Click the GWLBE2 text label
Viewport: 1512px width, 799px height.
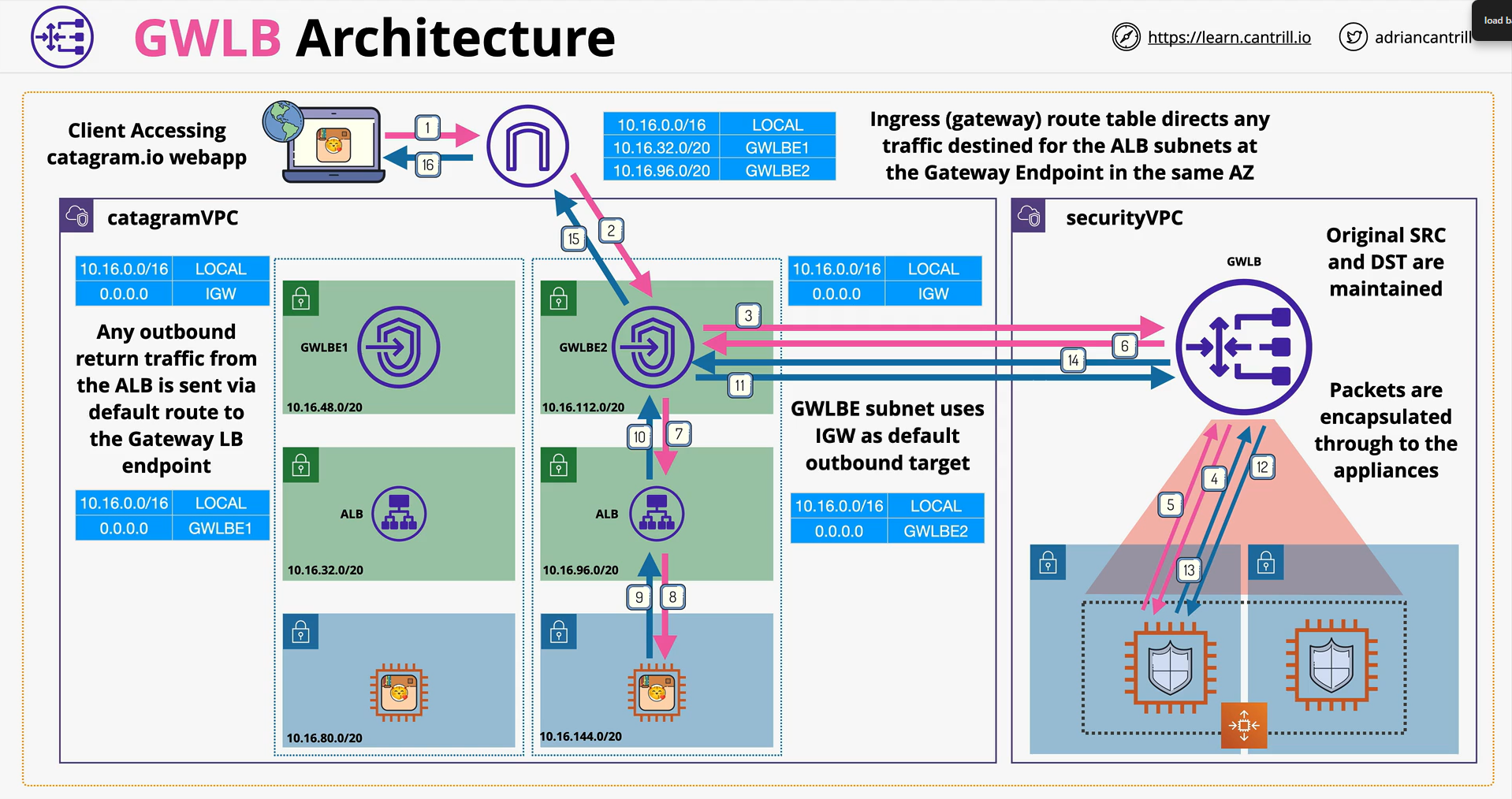[x=583, y=347]
